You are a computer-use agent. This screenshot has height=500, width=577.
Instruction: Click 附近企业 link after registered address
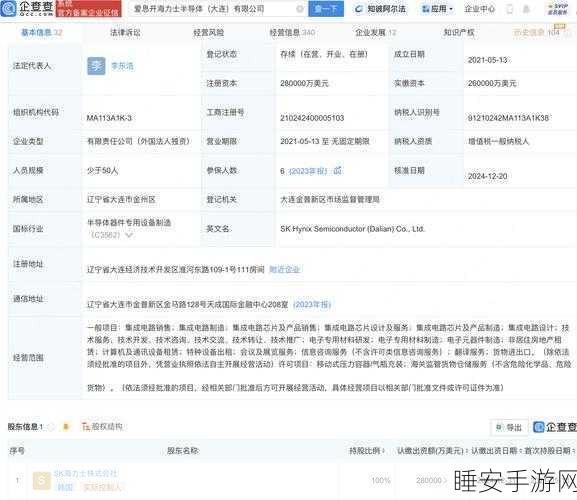285,269
